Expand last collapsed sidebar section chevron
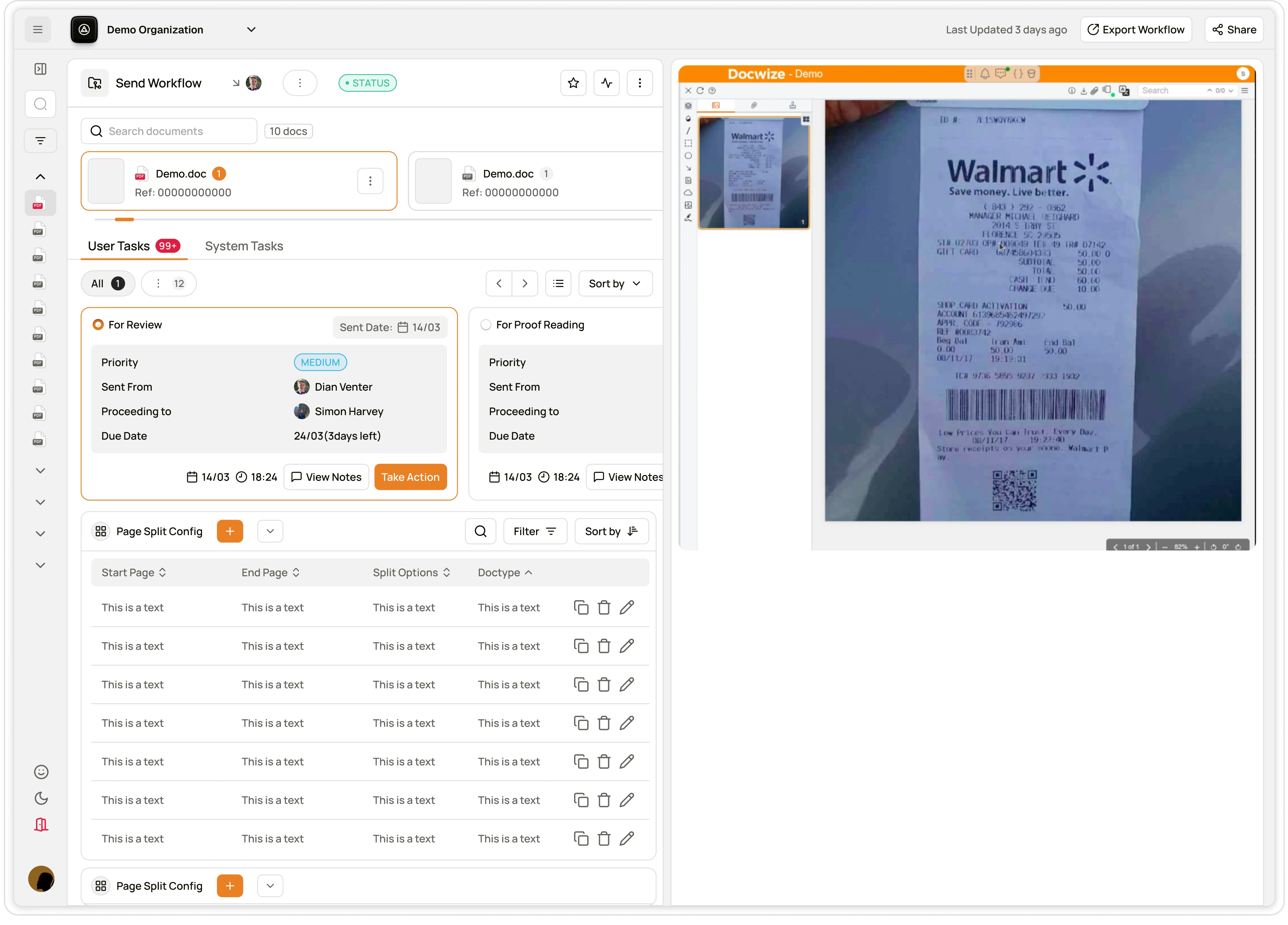Viewport: 1288px width, 925px height. [x=40, y=565]
